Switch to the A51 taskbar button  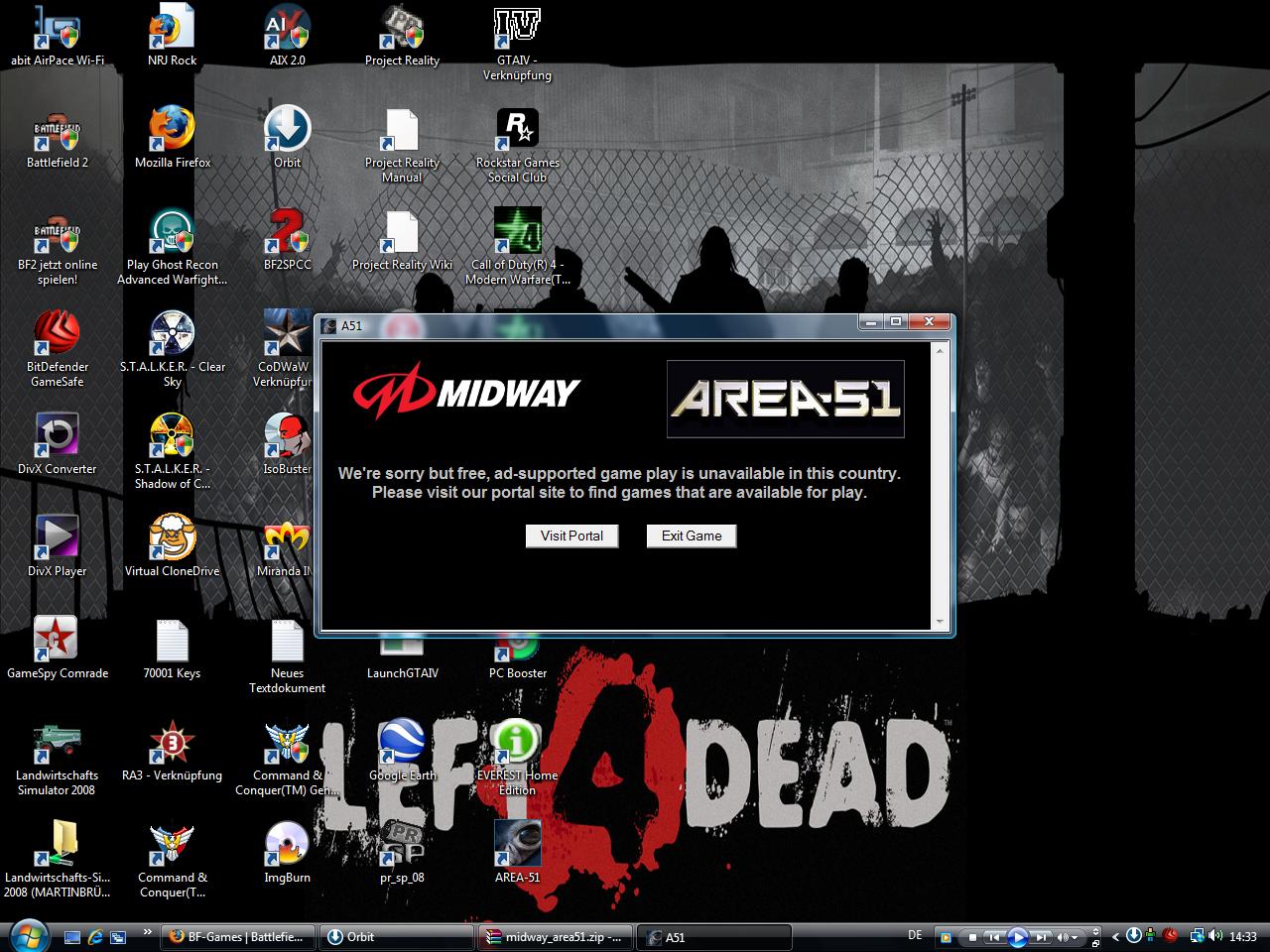coord(713,937)
